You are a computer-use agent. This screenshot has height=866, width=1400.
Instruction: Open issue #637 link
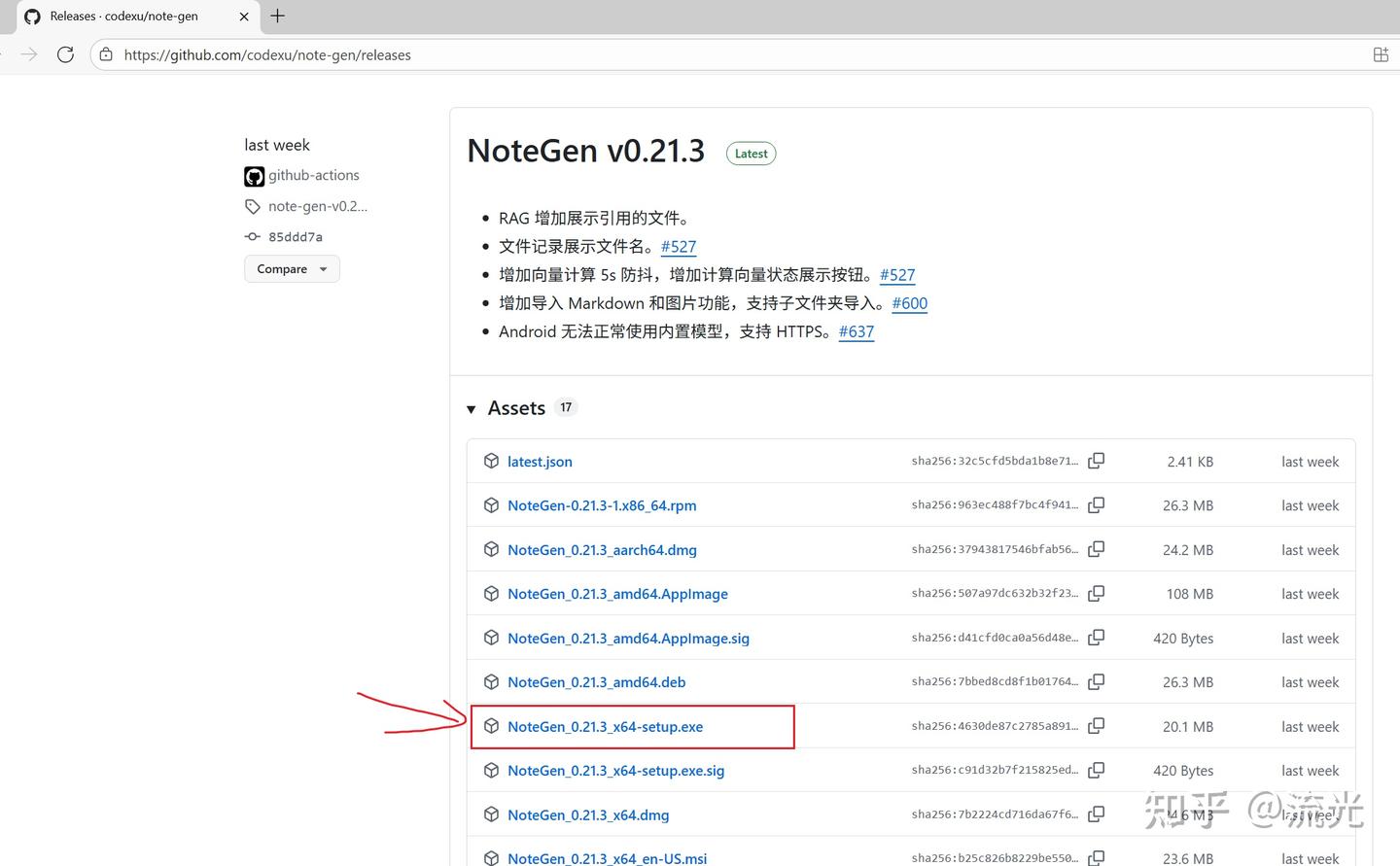(856, 331)
